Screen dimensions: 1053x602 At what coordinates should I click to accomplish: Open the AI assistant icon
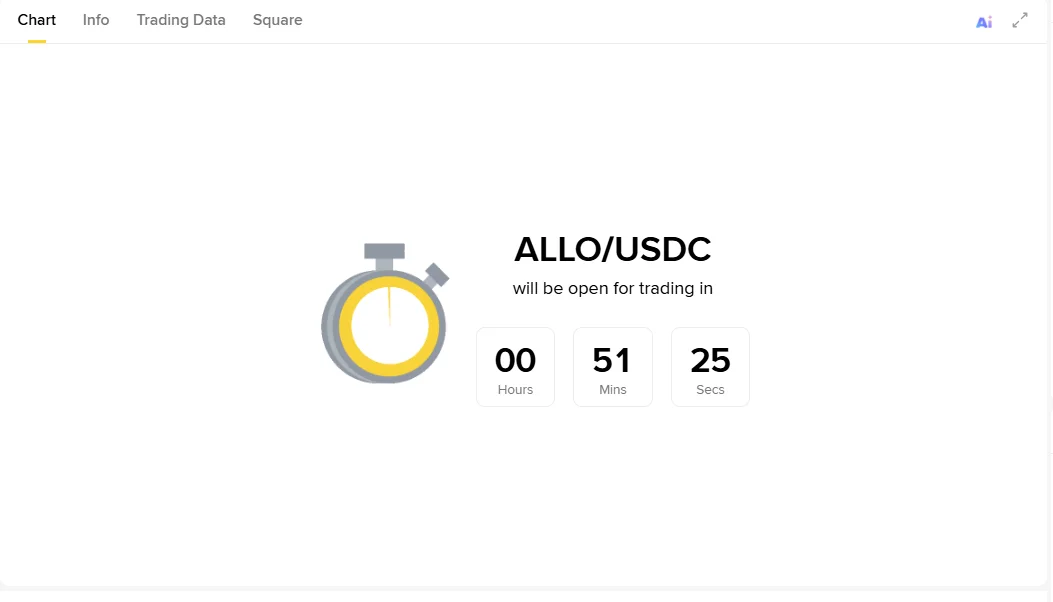tap(984, 21)
